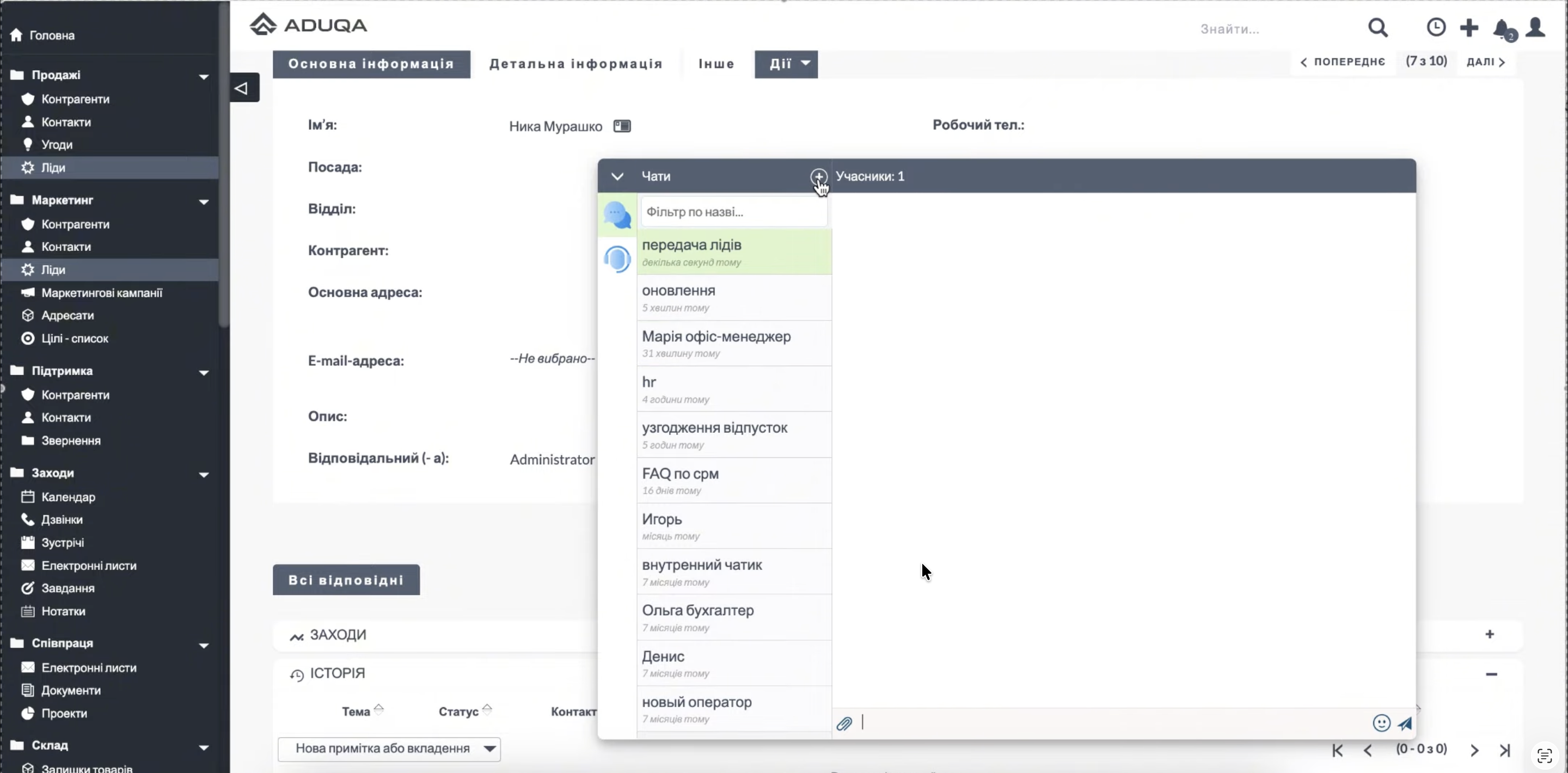Switch to Інше tab
Viewport: 1568px width, 773px height.
pyautogui.click(x=716, y=64)
